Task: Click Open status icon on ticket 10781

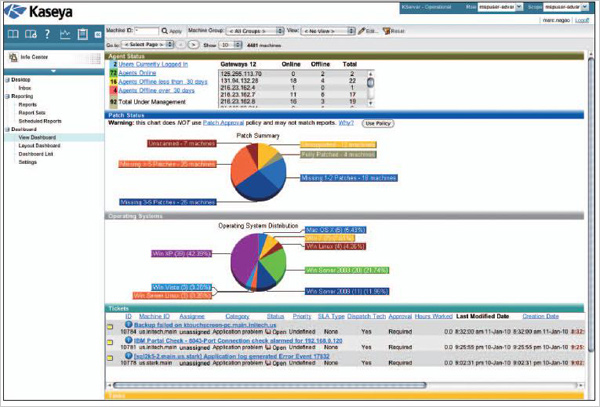Action: [x=268, y=347]
